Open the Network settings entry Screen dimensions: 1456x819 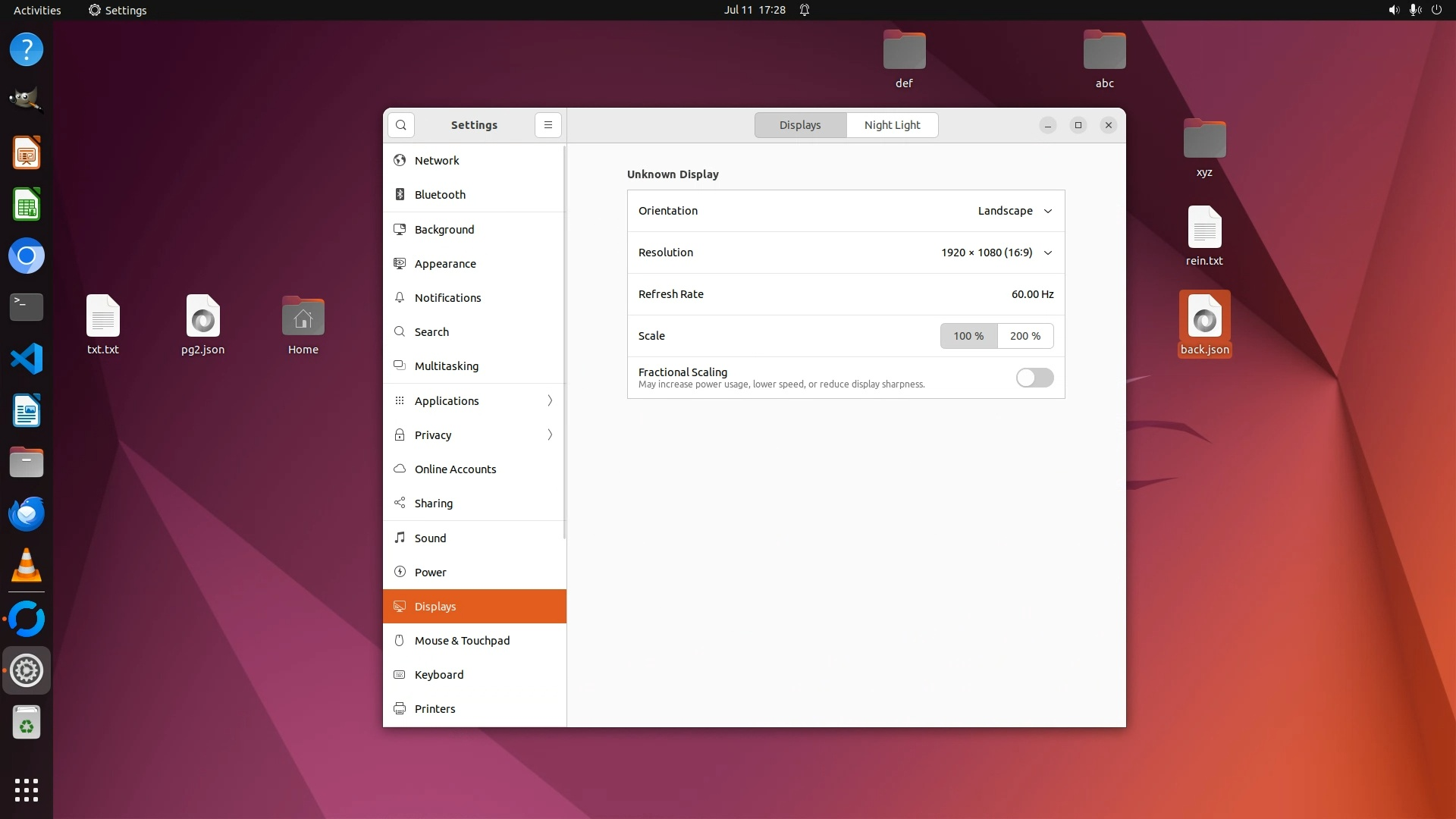pyautogui.click(x=437, y=161)
